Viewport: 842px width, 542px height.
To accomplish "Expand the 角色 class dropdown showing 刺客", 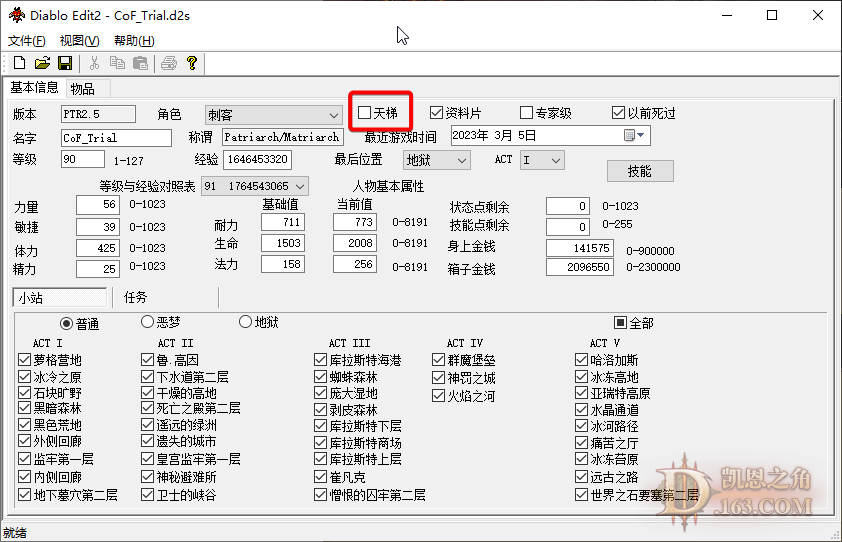I will pyautogui.click(x=273, y=115).
